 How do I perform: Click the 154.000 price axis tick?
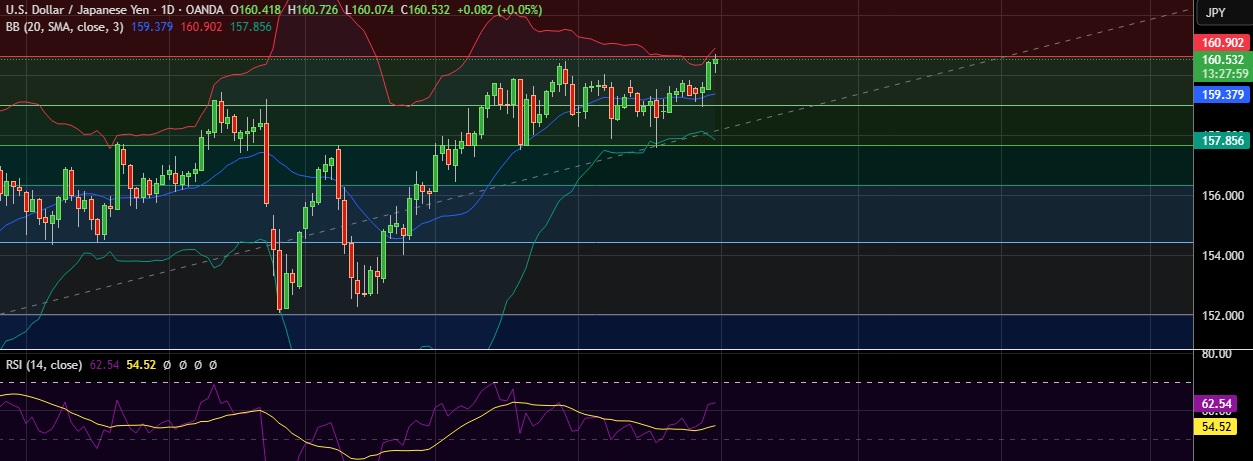point(1222,255)
